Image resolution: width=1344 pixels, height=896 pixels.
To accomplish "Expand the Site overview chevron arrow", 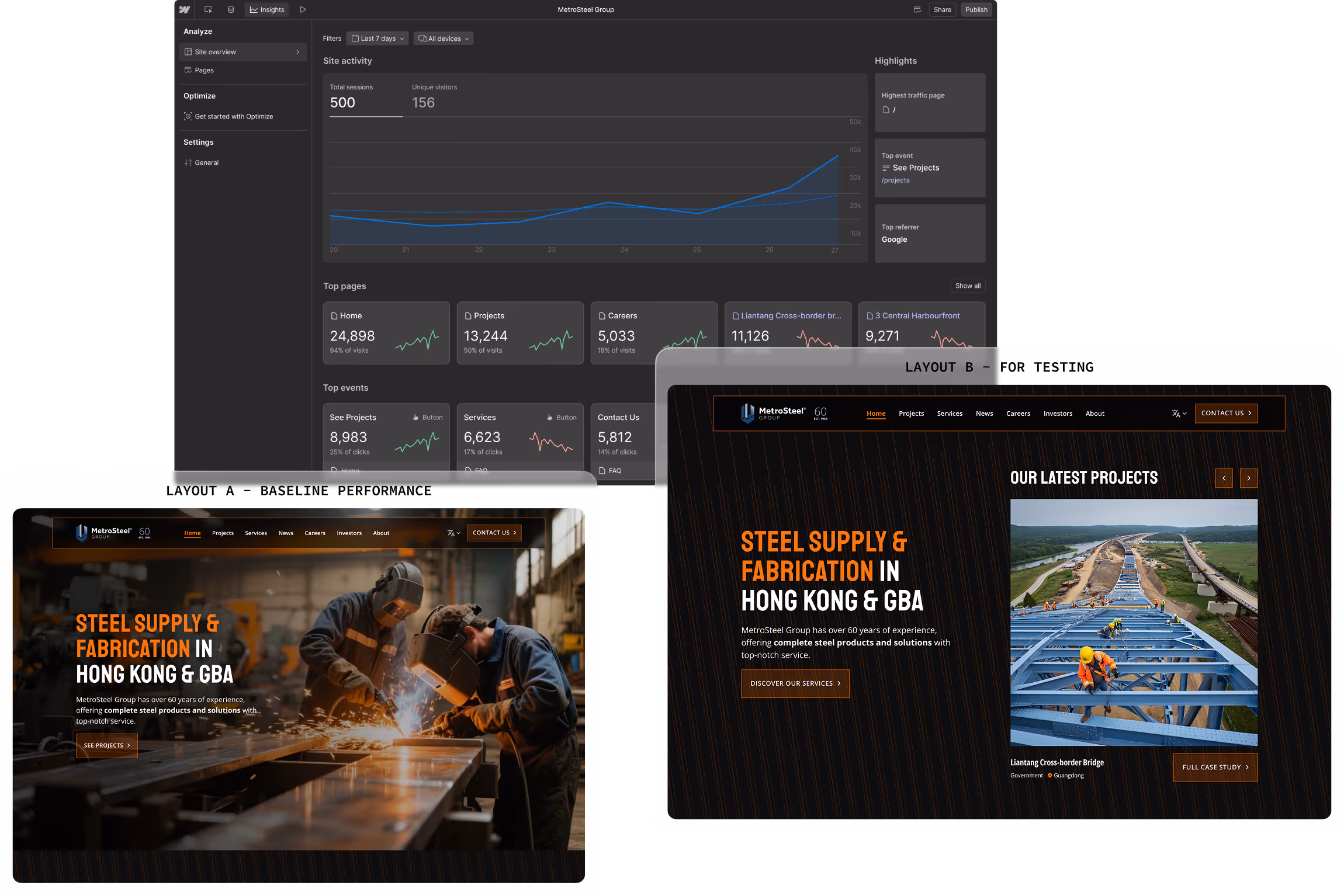I will [297, 52].
